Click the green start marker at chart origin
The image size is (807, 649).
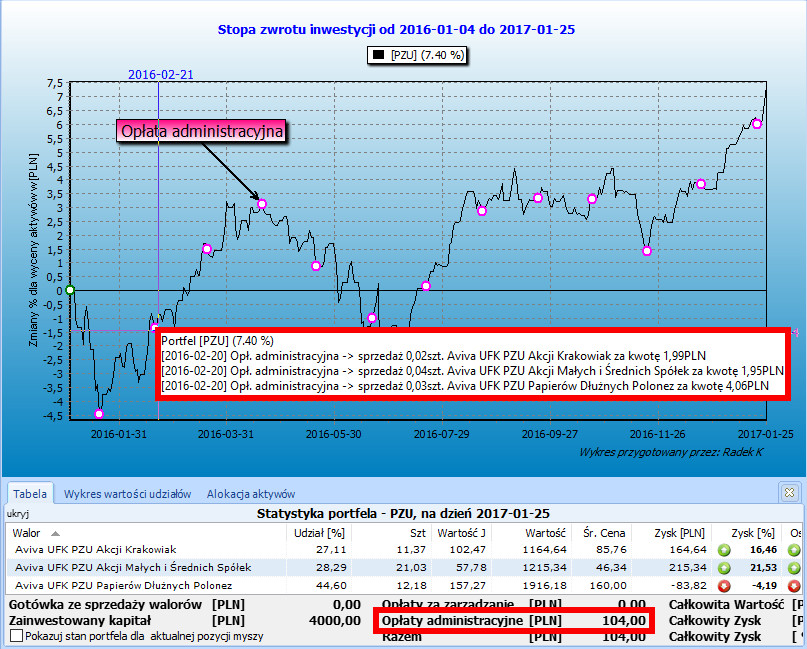click(x=69, y=290)
